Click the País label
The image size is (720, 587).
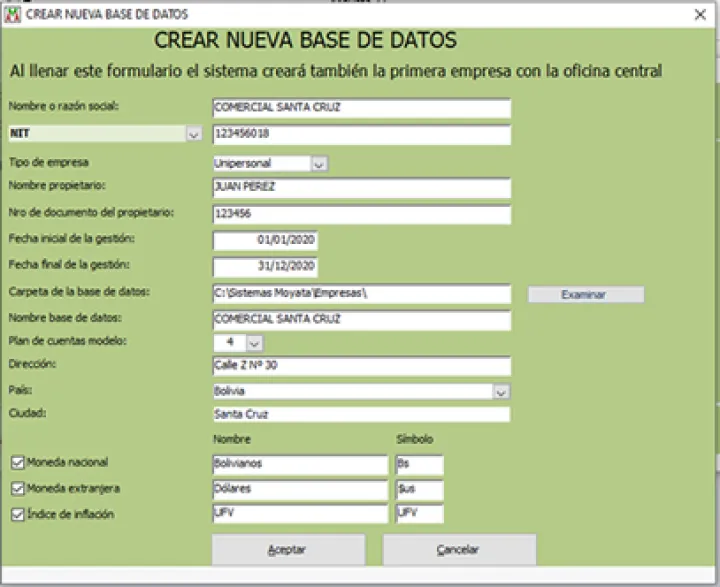coord(20,390)
